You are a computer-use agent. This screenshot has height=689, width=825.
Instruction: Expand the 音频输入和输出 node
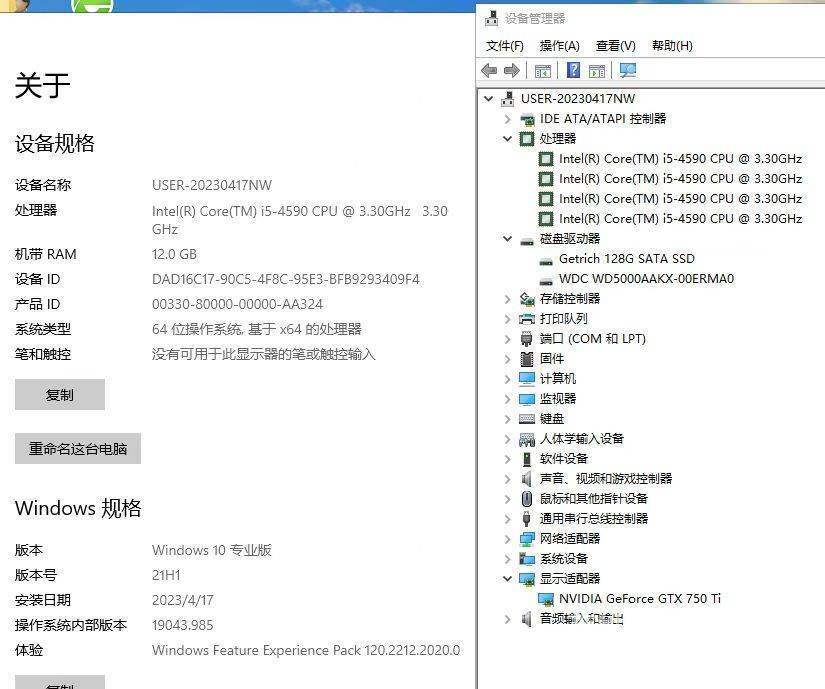click(508, 619)
